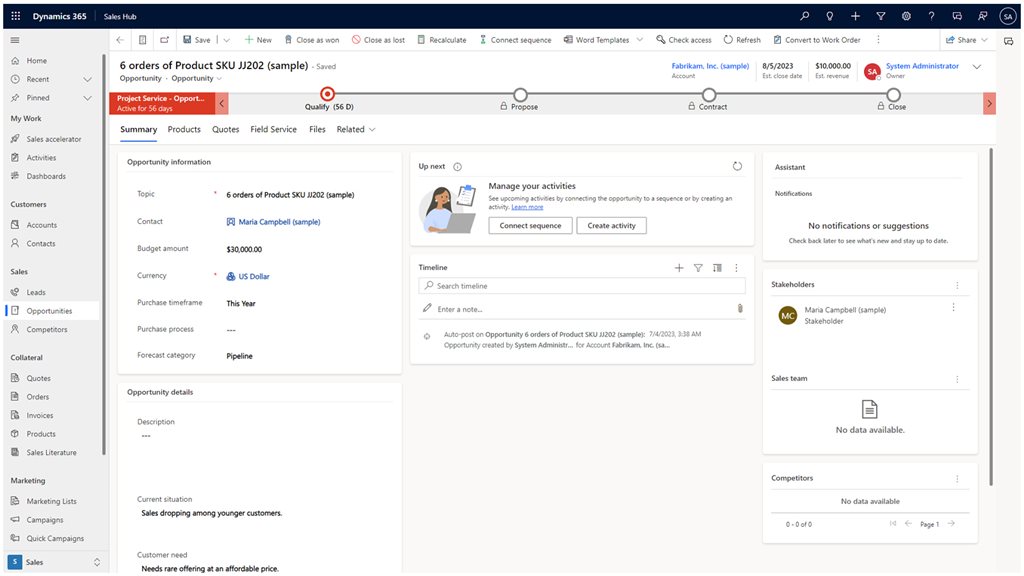Open Competitors in sidebar
The image size is (1024, 576).
[x=46, y=330]
